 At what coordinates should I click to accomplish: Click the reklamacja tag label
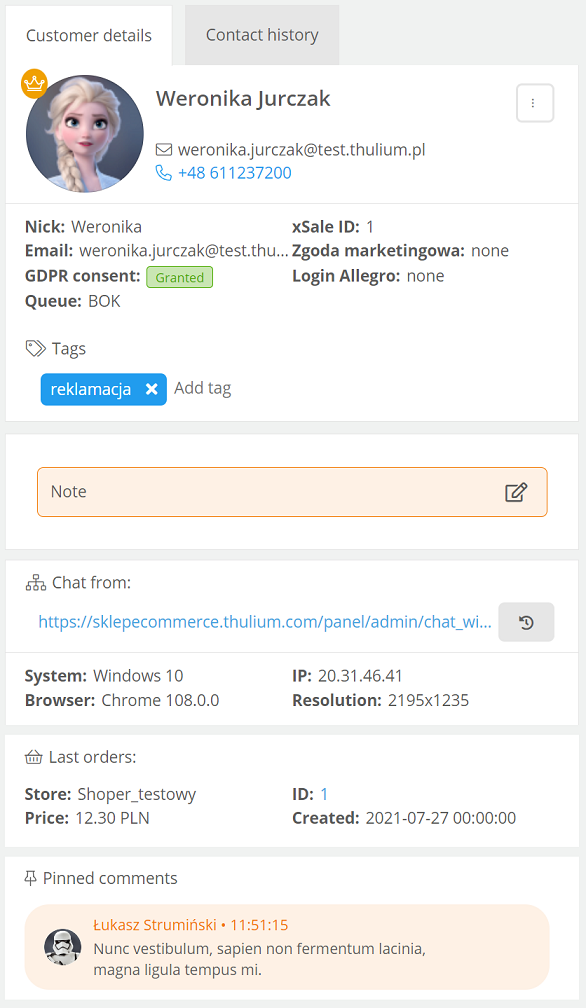[91, 389]
